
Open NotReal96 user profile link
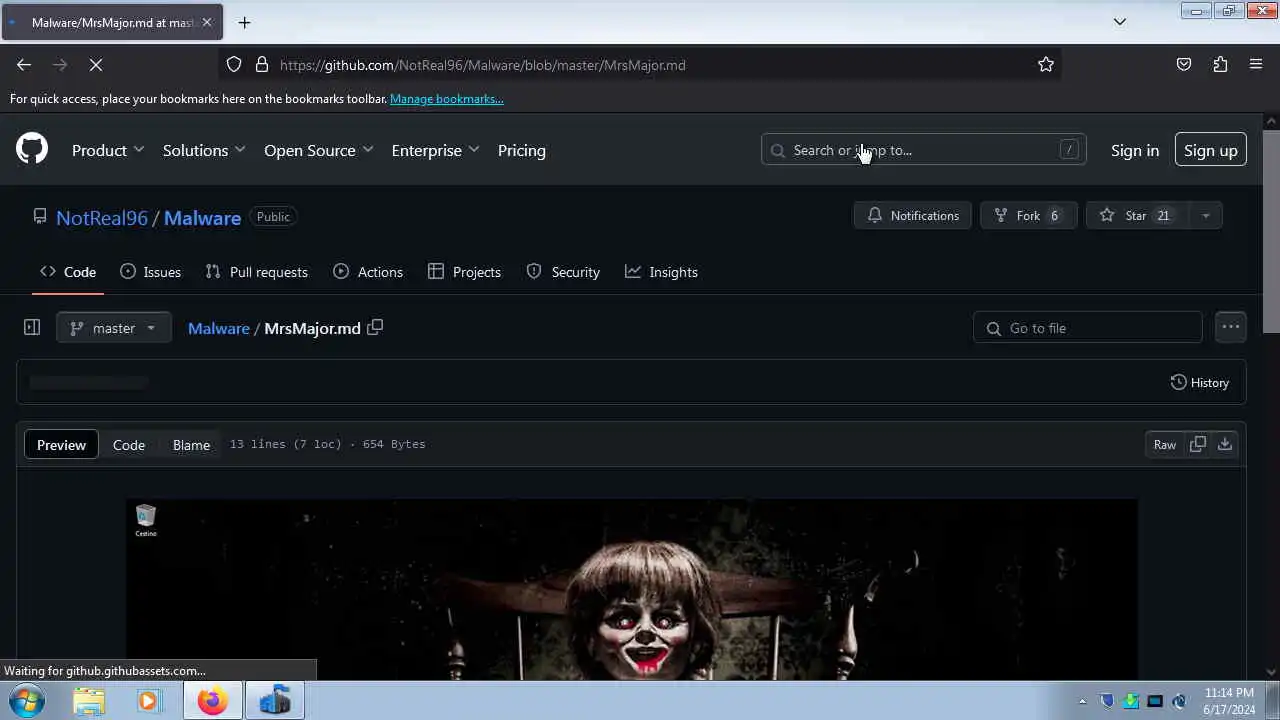(x=102, y=217)
